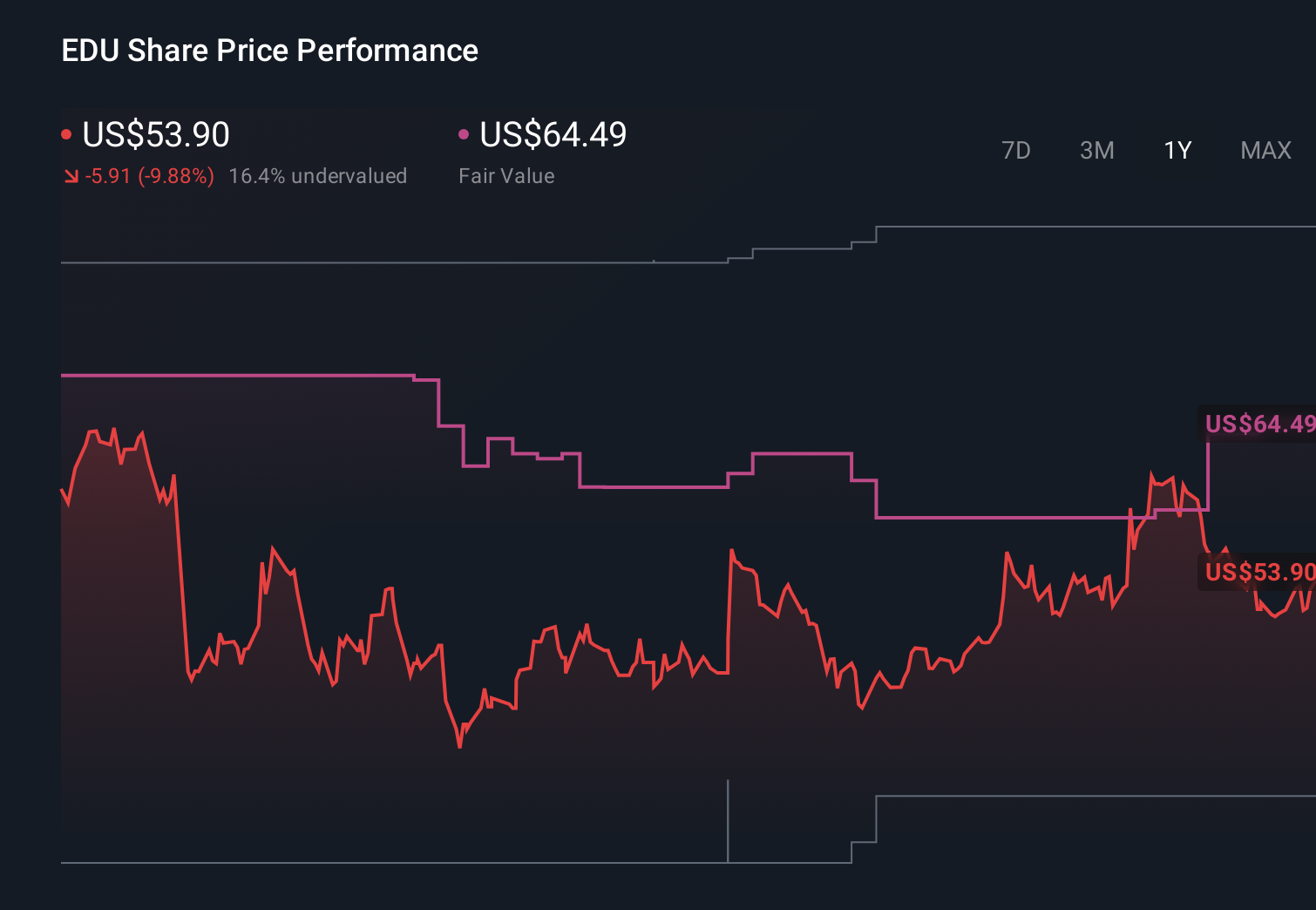Viewport: 1316px width, 910px height.
Task: Click the red share price legend dot
Action: click(x=66, y=133)
